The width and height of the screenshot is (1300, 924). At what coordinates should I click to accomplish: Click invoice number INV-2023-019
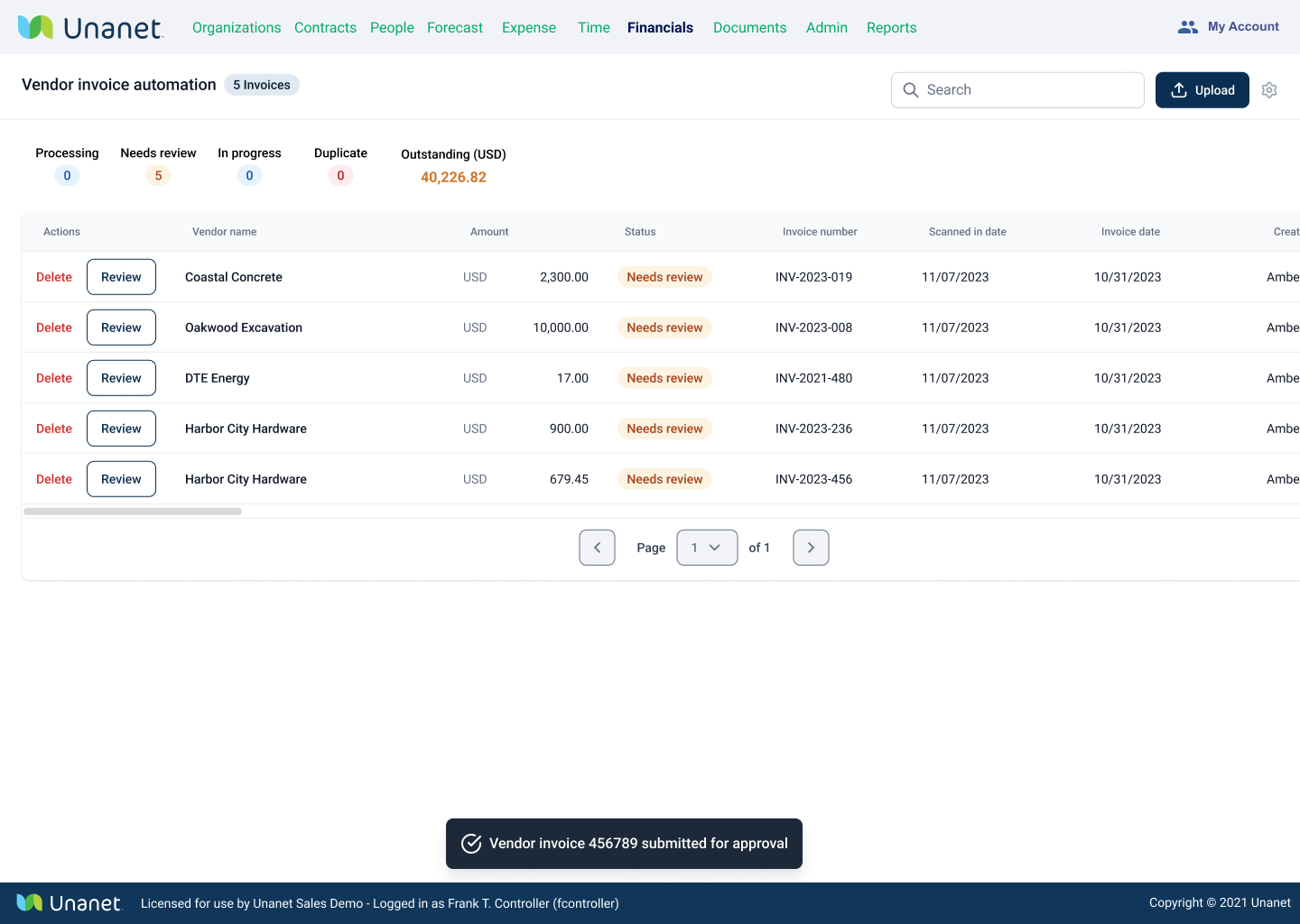point(813,277)
